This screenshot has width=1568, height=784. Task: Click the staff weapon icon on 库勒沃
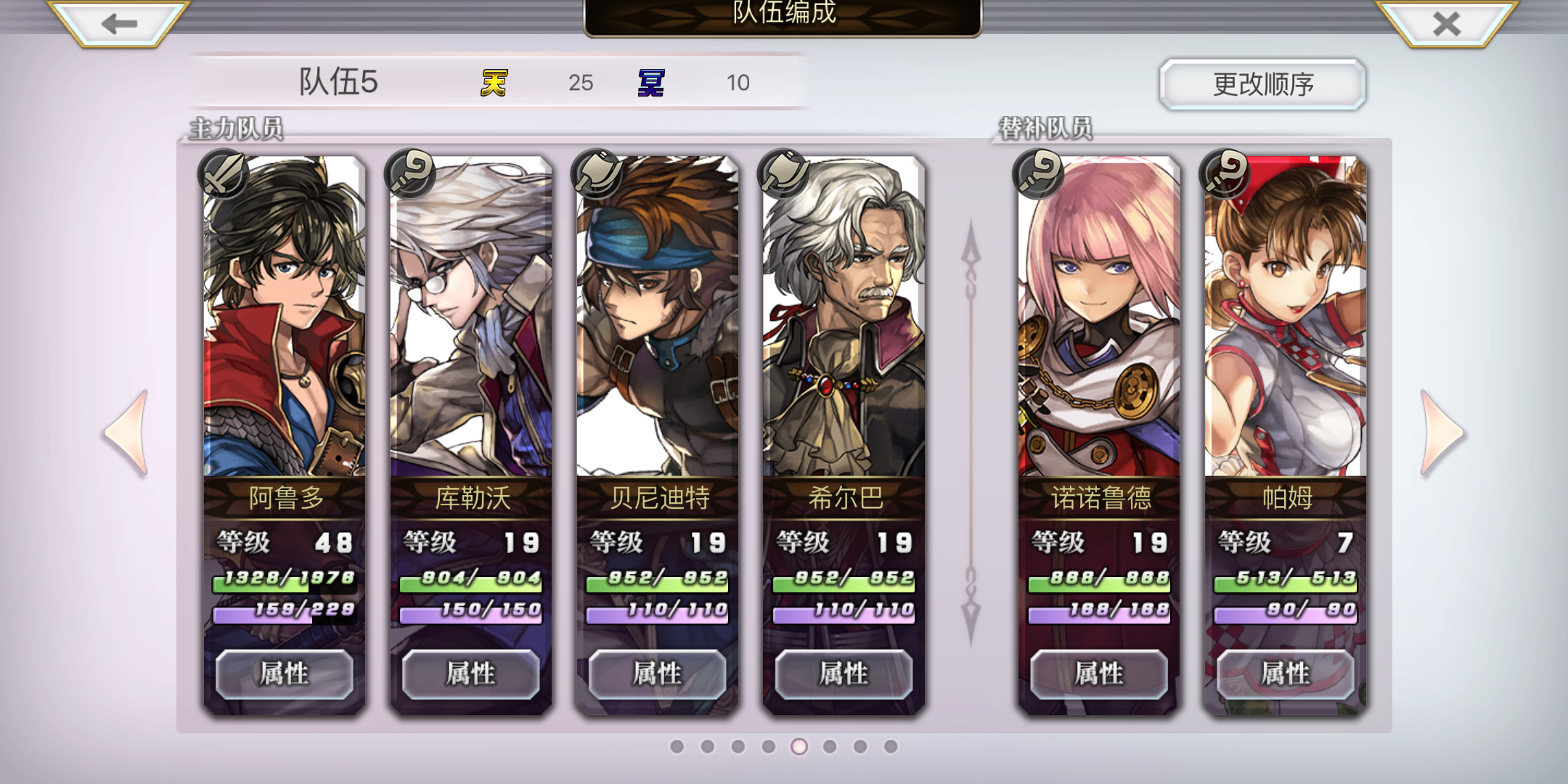click(410, 174)
